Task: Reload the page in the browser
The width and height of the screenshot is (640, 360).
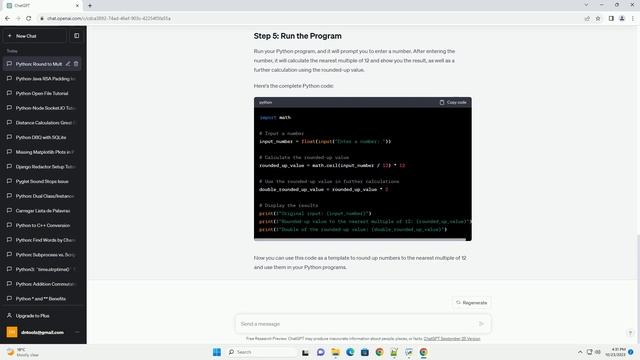Action: [29, 18]
